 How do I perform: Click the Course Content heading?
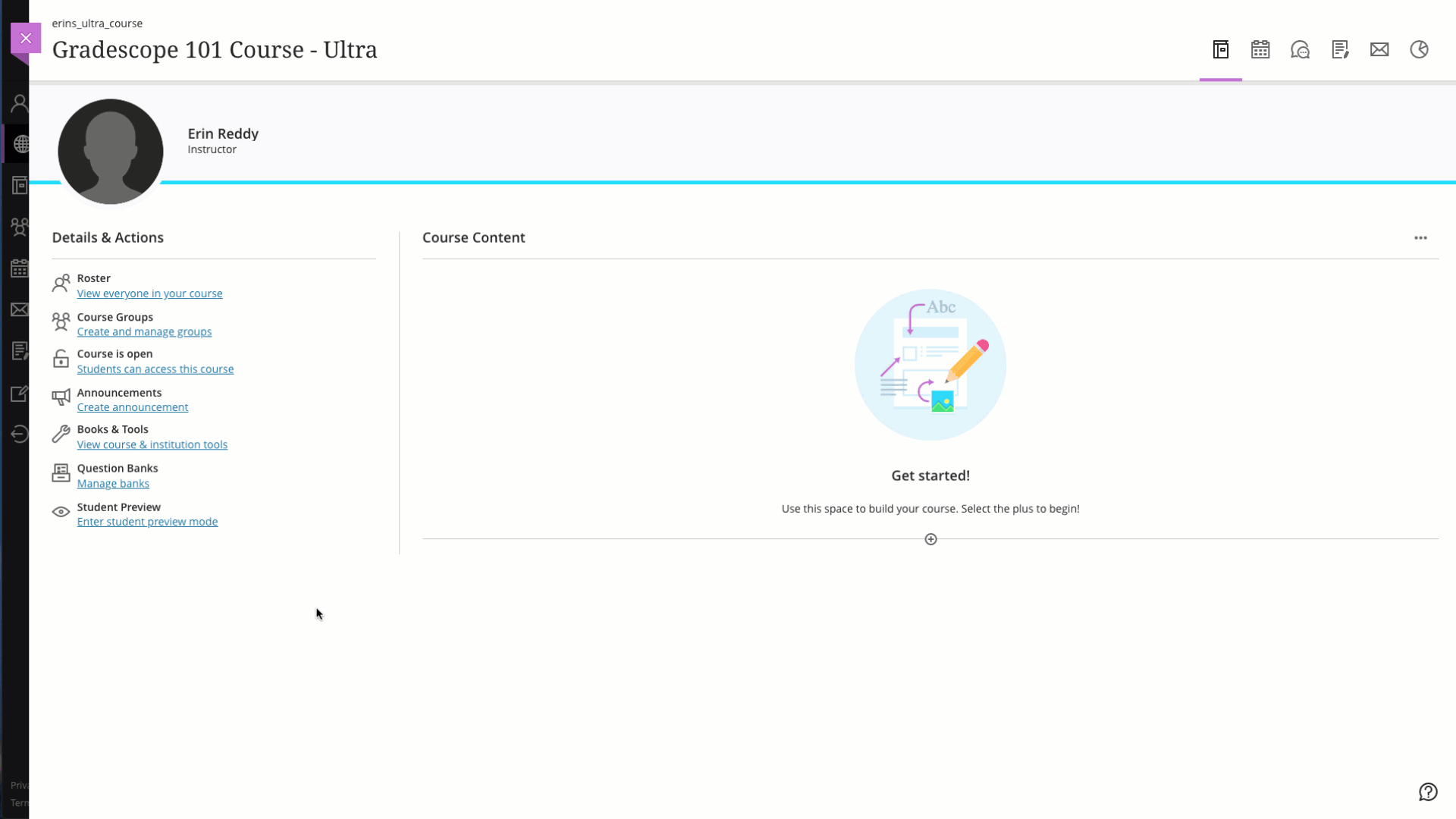[474, 237]
